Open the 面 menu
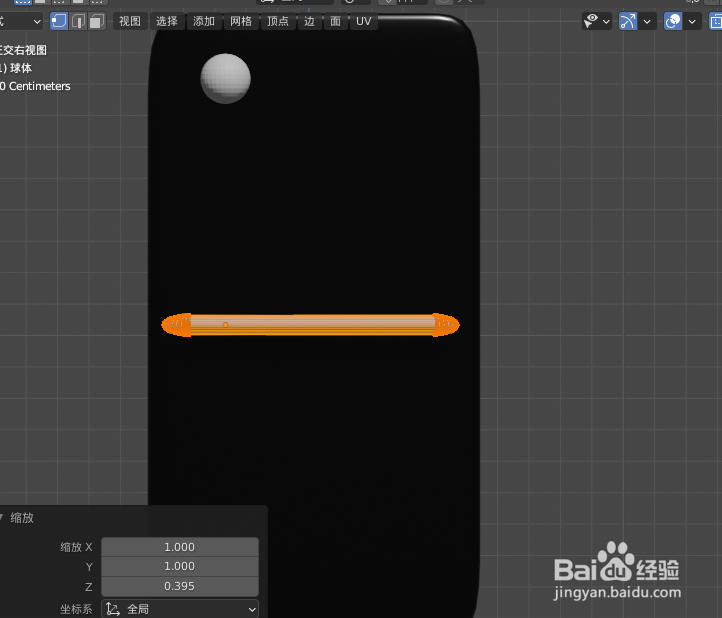The width and height of the screenshot is (722, 618). 336,21
